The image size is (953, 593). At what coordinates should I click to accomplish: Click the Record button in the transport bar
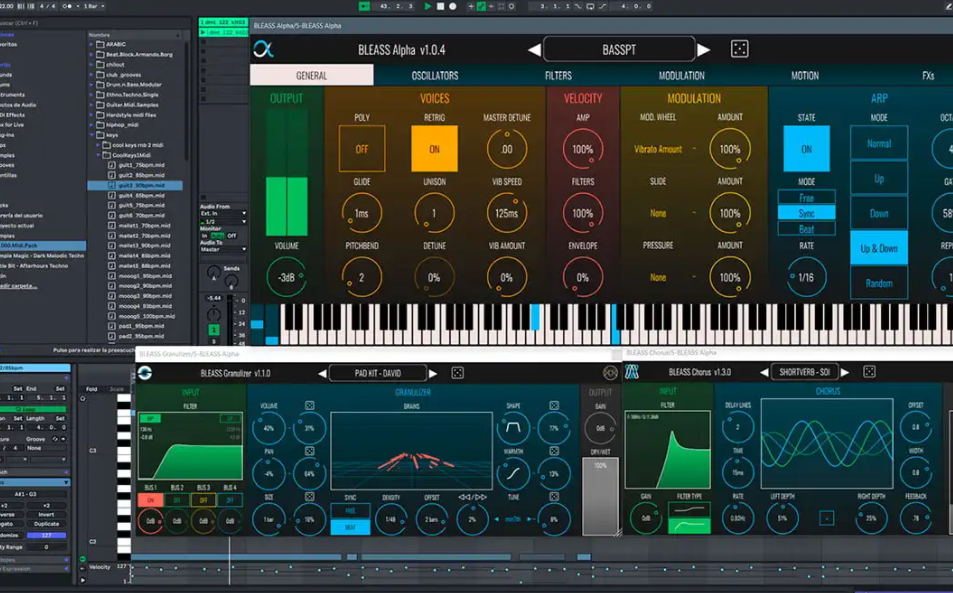[x=453, y=6]
